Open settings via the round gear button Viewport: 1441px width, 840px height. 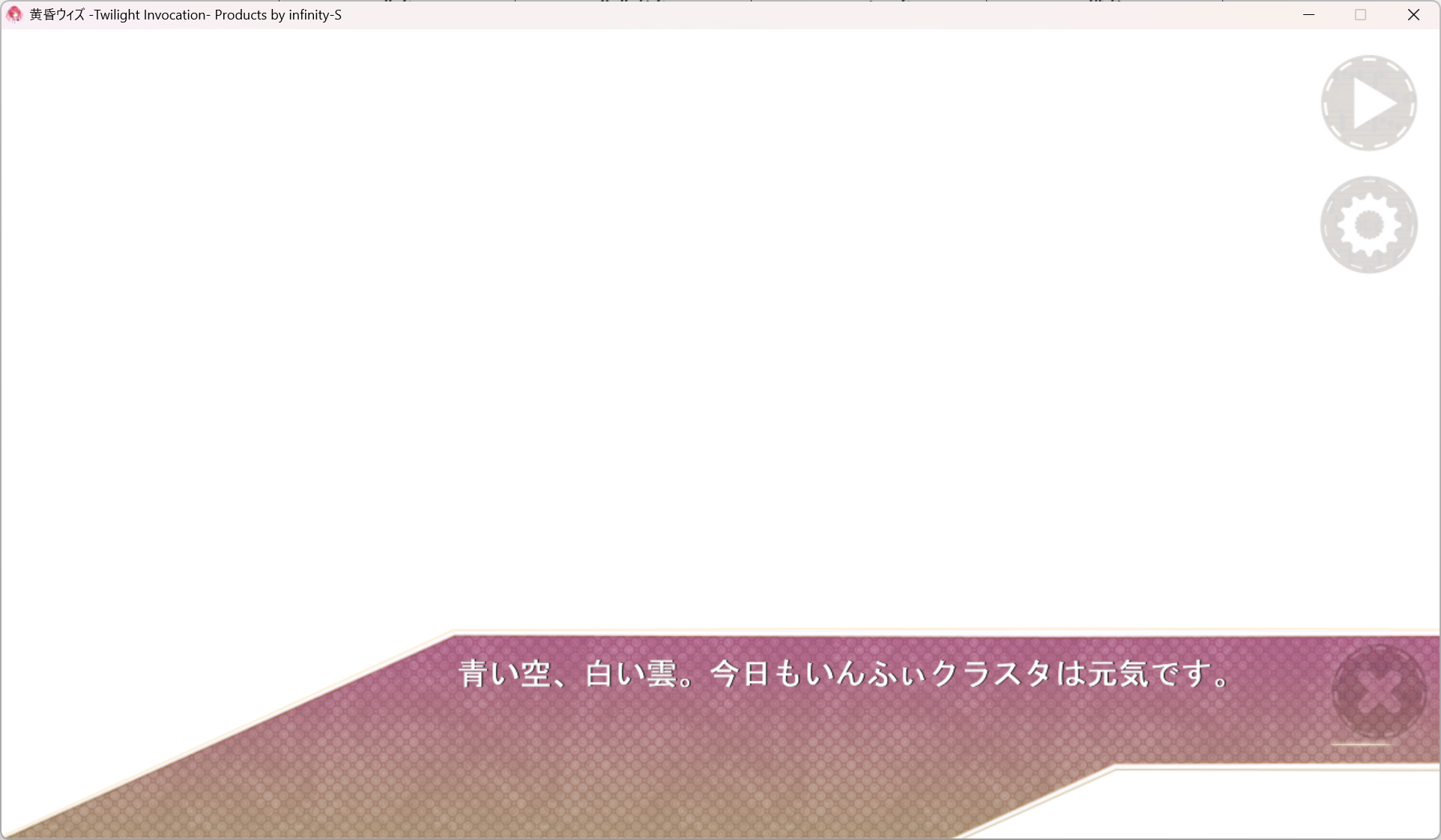coord(1368,225)
